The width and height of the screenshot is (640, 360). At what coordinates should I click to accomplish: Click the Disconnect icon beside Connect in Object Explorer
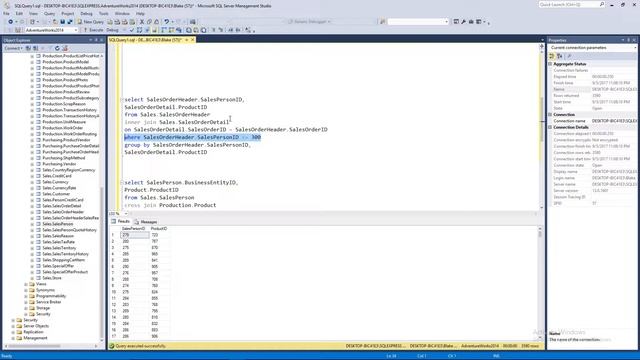point(36,48)
